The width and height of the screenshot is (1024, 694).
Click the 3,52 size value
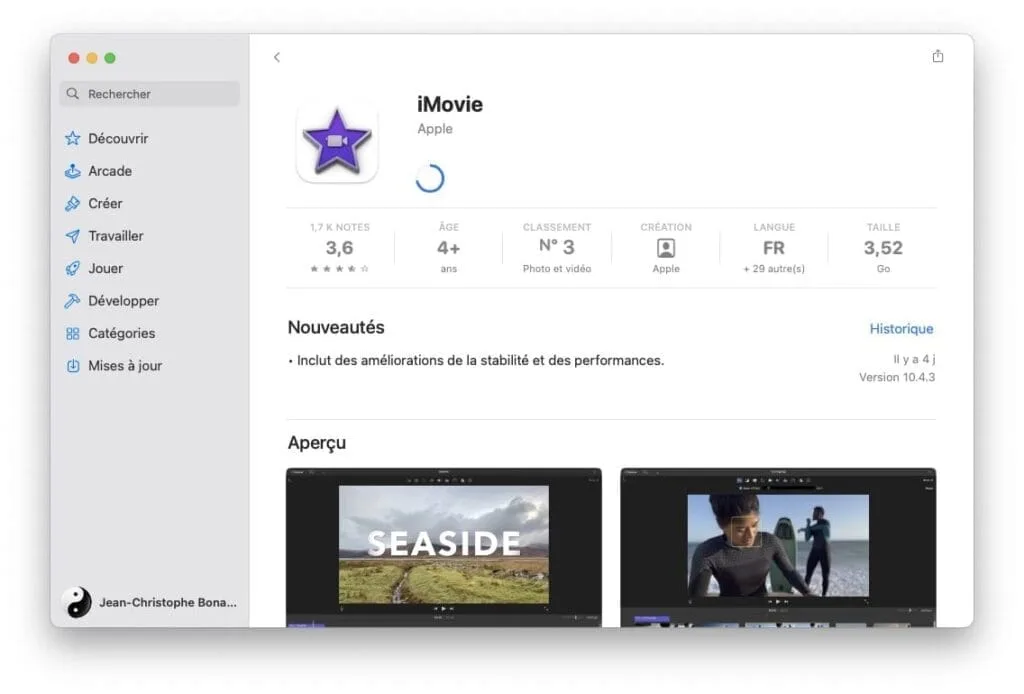[883, 248]
